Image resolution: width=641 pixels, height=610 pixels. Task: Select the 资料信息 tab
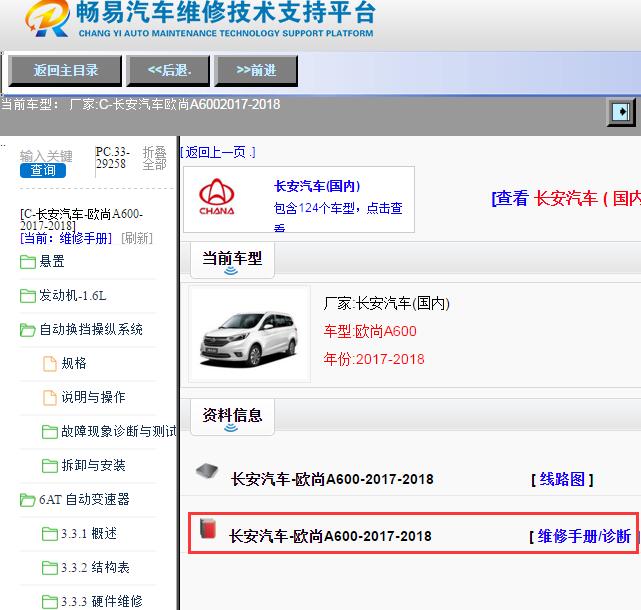point(232,417)
